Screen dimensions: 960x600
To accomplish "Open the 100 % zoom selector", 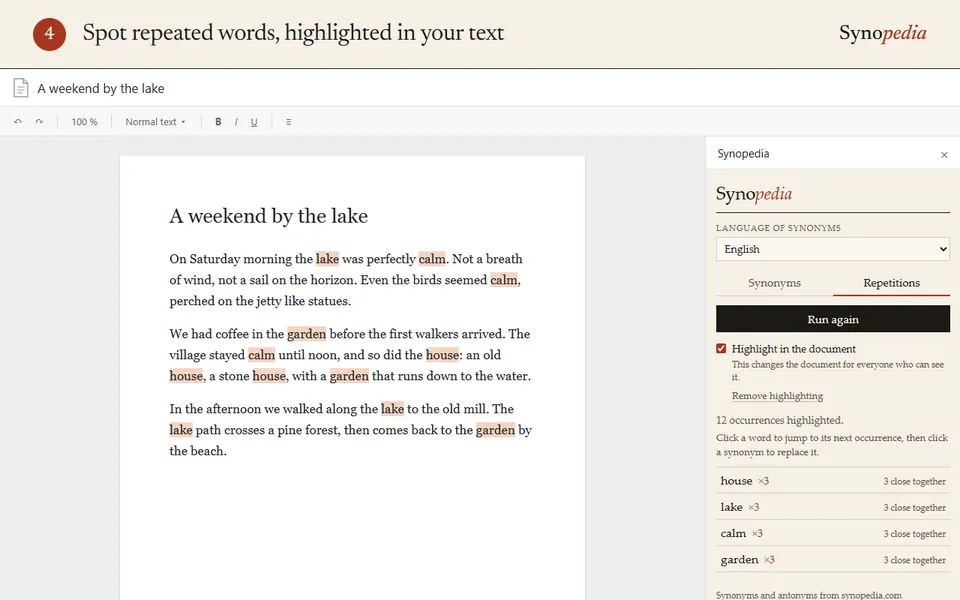I will [84, 122].
